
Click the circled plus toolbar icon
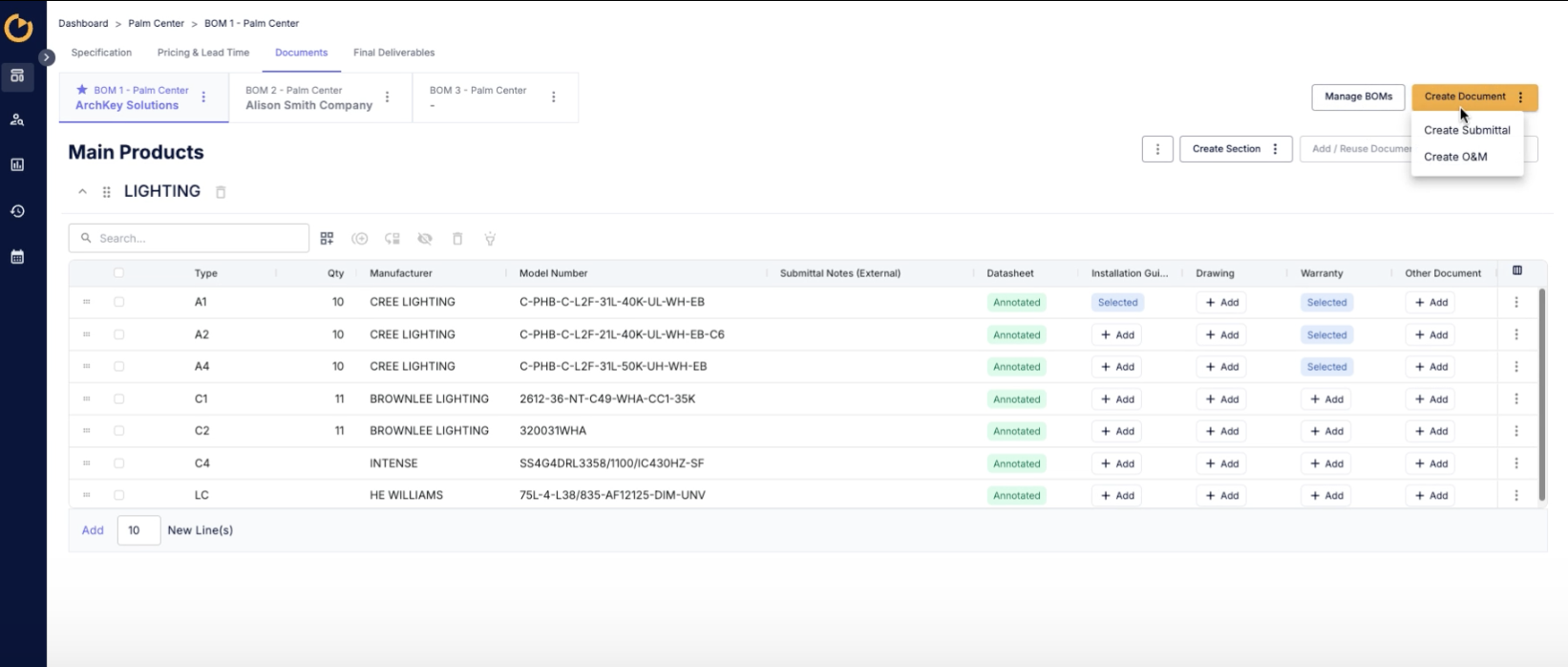pyautogui.click(x=360, y=239)
